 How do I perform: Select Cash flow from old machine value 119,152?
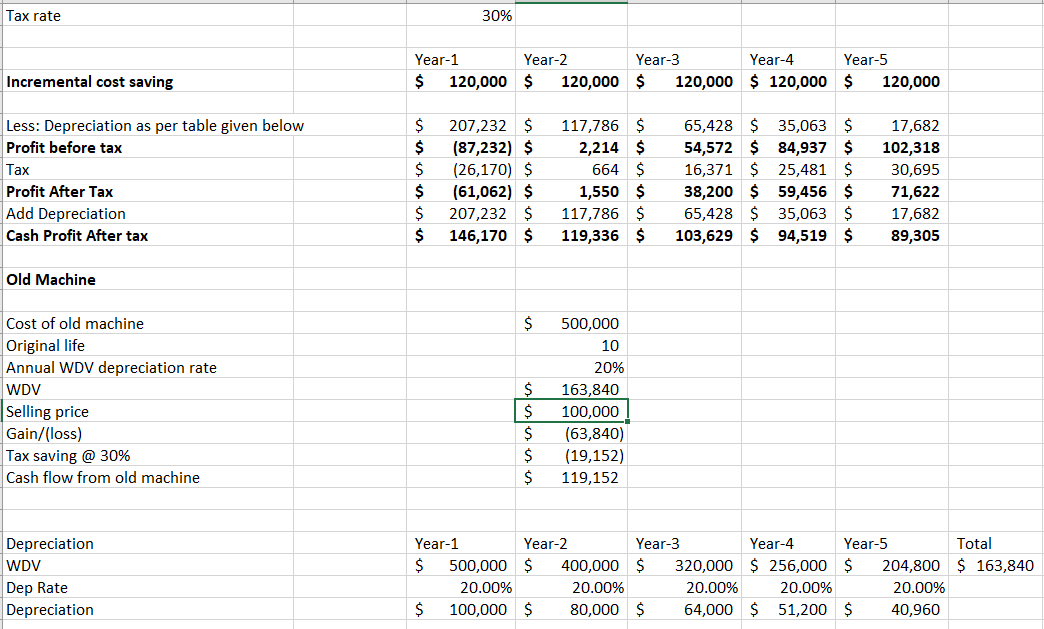572,478
